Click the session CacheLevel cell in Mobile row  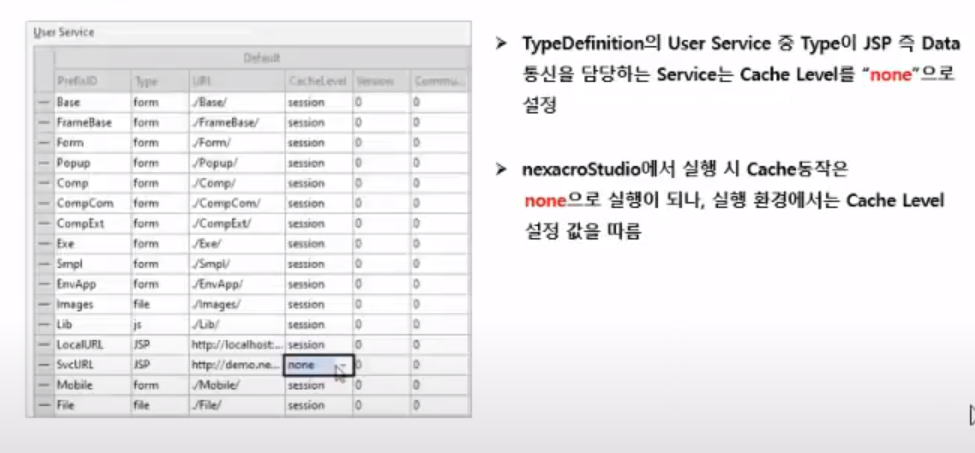pos(318,385)
